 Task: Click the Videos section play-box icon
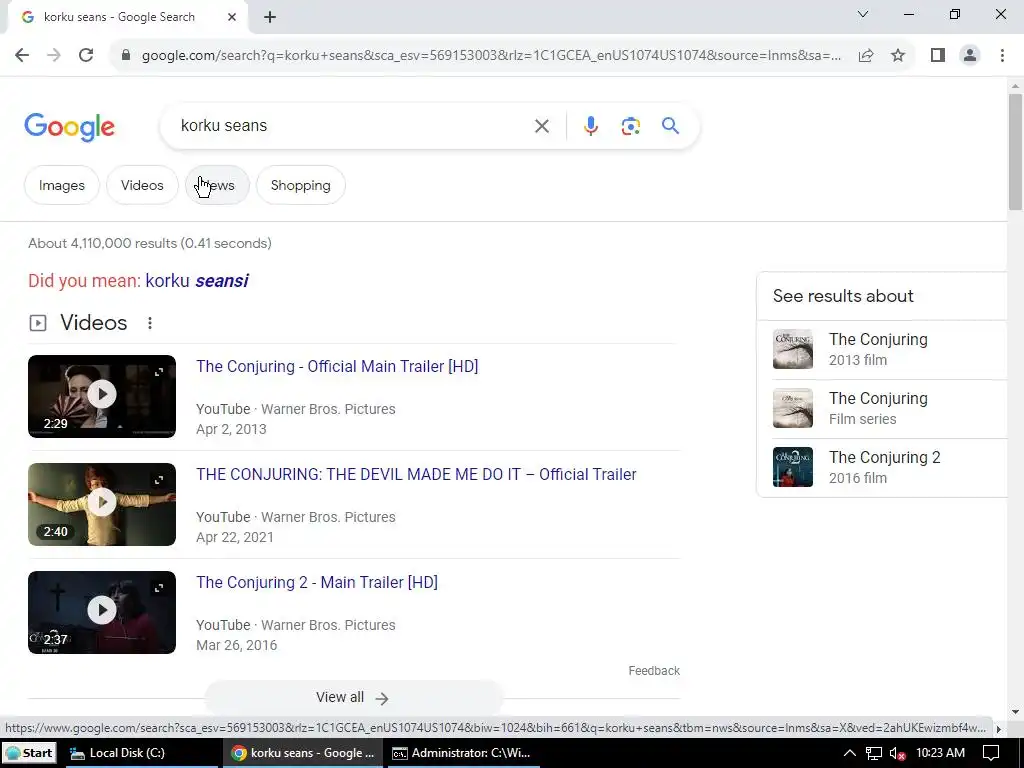(38, 323)
